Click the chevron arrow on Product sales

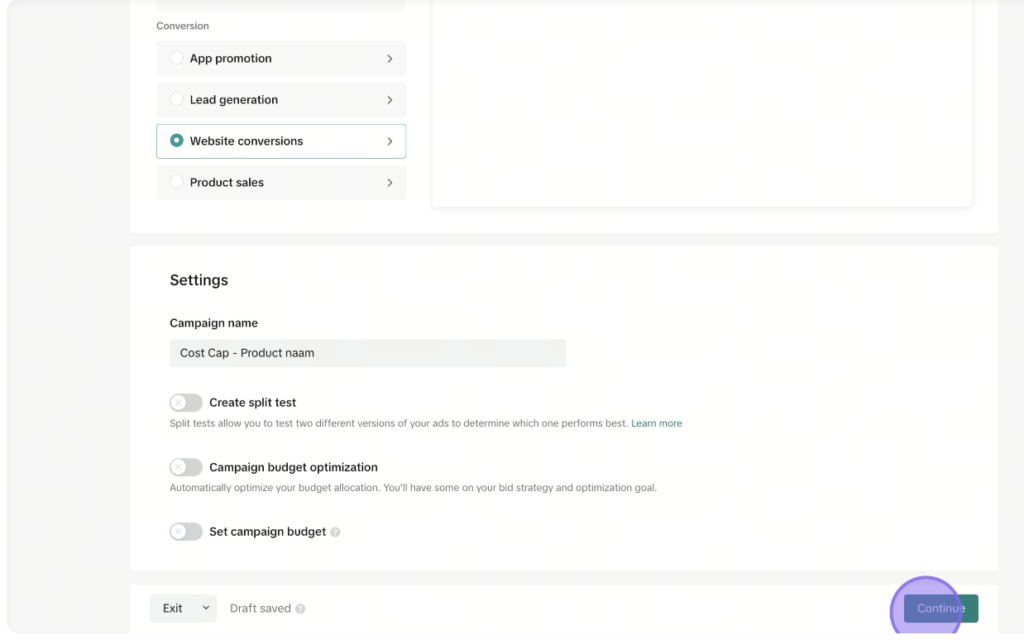pyautogui.click(x=390, y=183)
